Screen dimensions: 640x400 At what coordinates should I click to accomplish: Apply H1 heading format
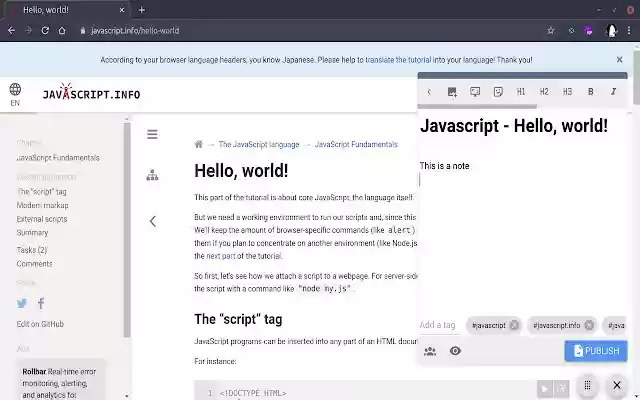click(521, 92)
